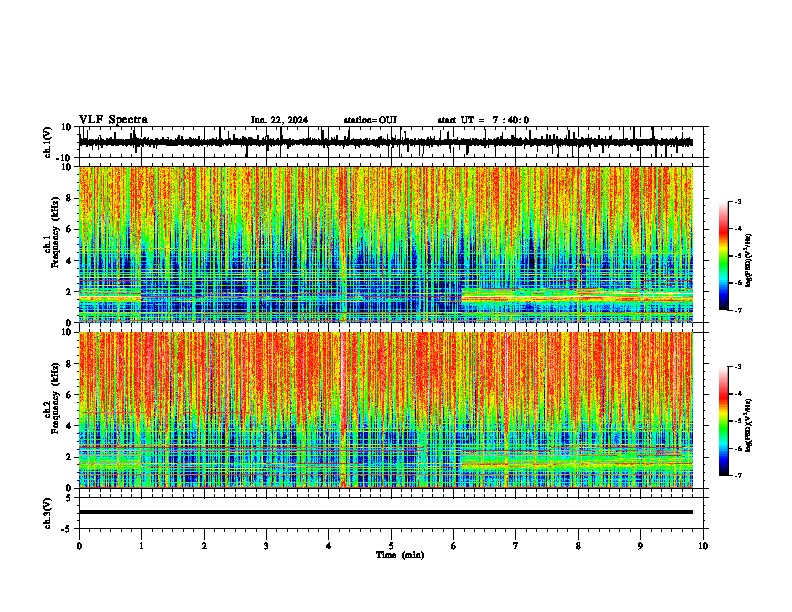Click tick label '3' on the time axis
The image size is (792, 612).
click(266, 546)
